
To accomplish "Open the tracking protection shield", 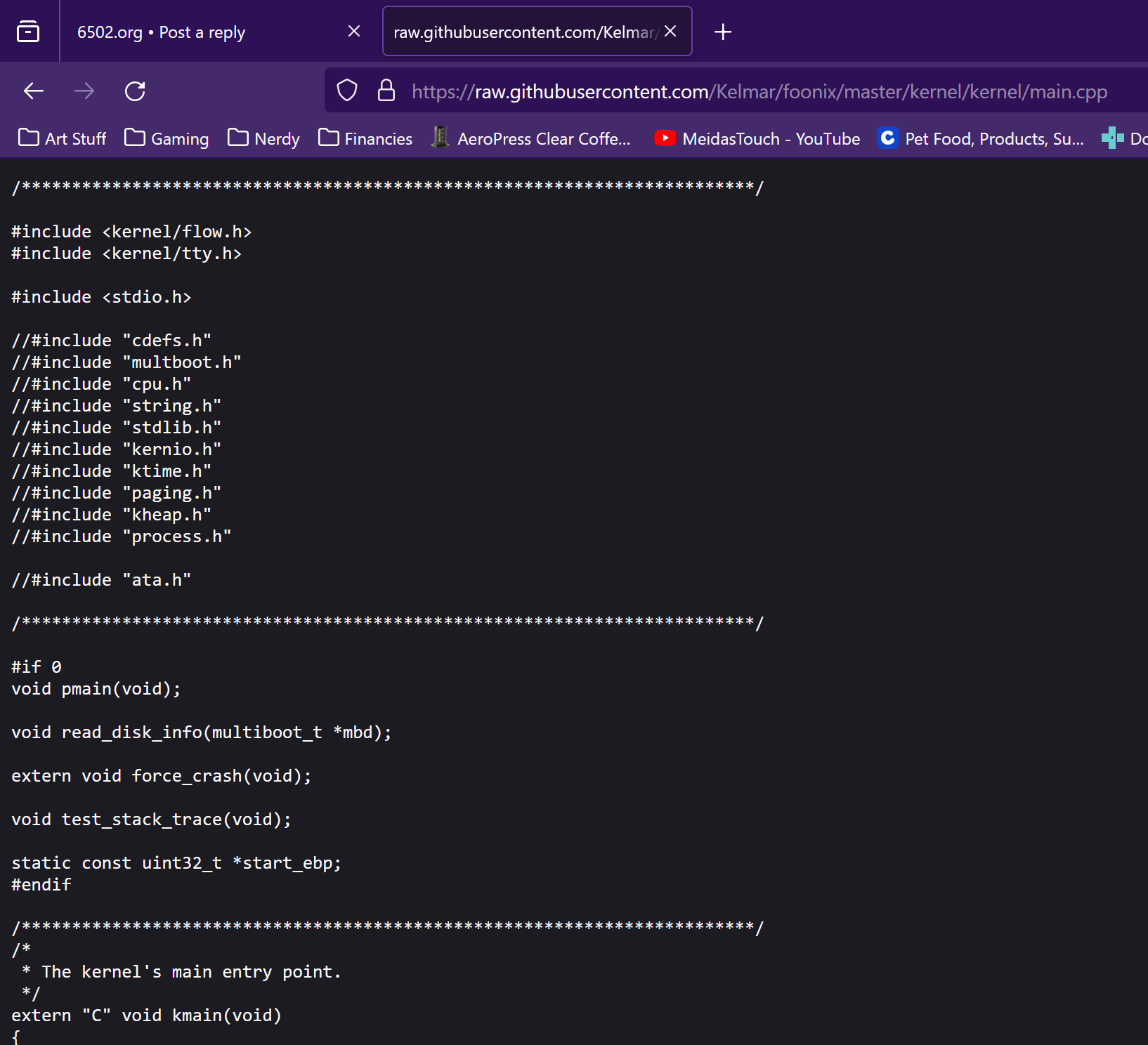I will [347, 91].
